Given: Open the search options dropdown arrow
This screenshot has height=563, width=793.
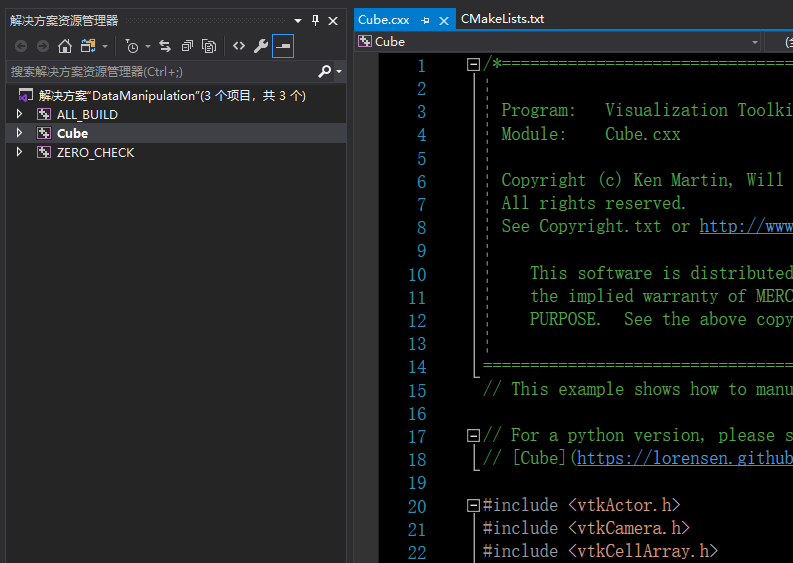Looking at the screenshot, I should [x=339, y=72].
